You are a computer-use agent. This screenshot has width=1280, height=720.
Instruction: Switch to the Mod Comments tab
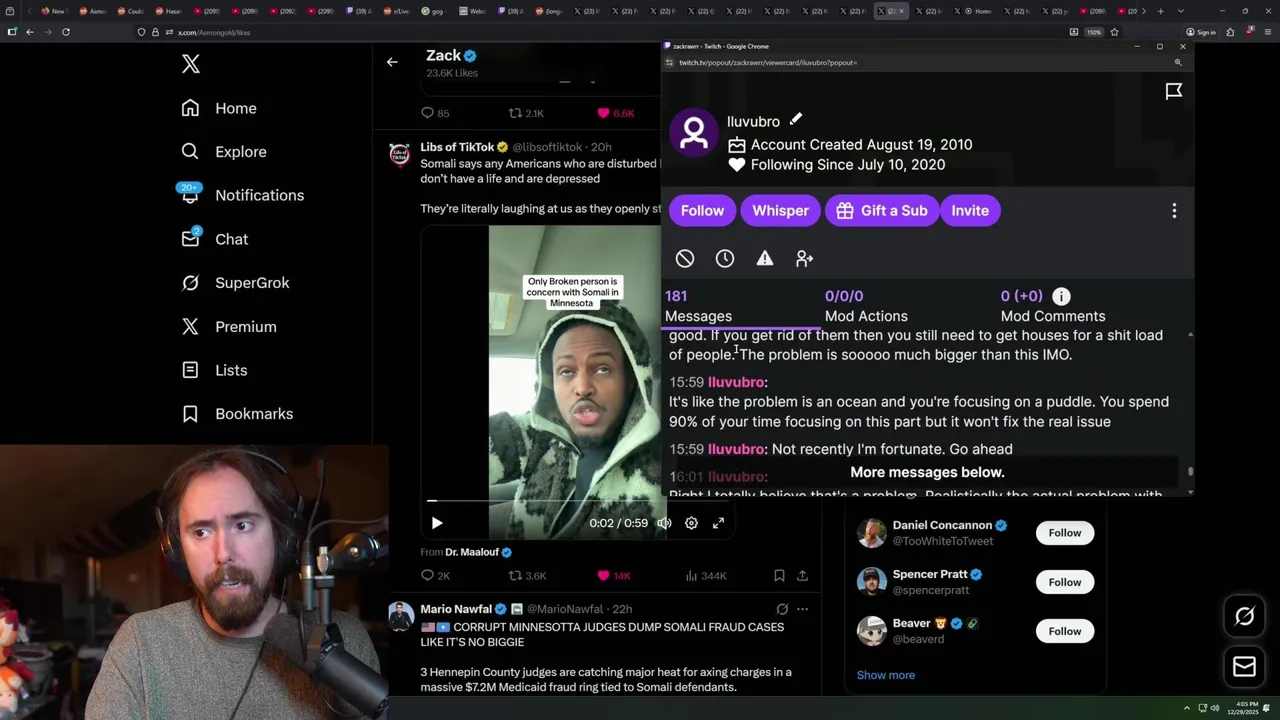[x=1053, y=306]
